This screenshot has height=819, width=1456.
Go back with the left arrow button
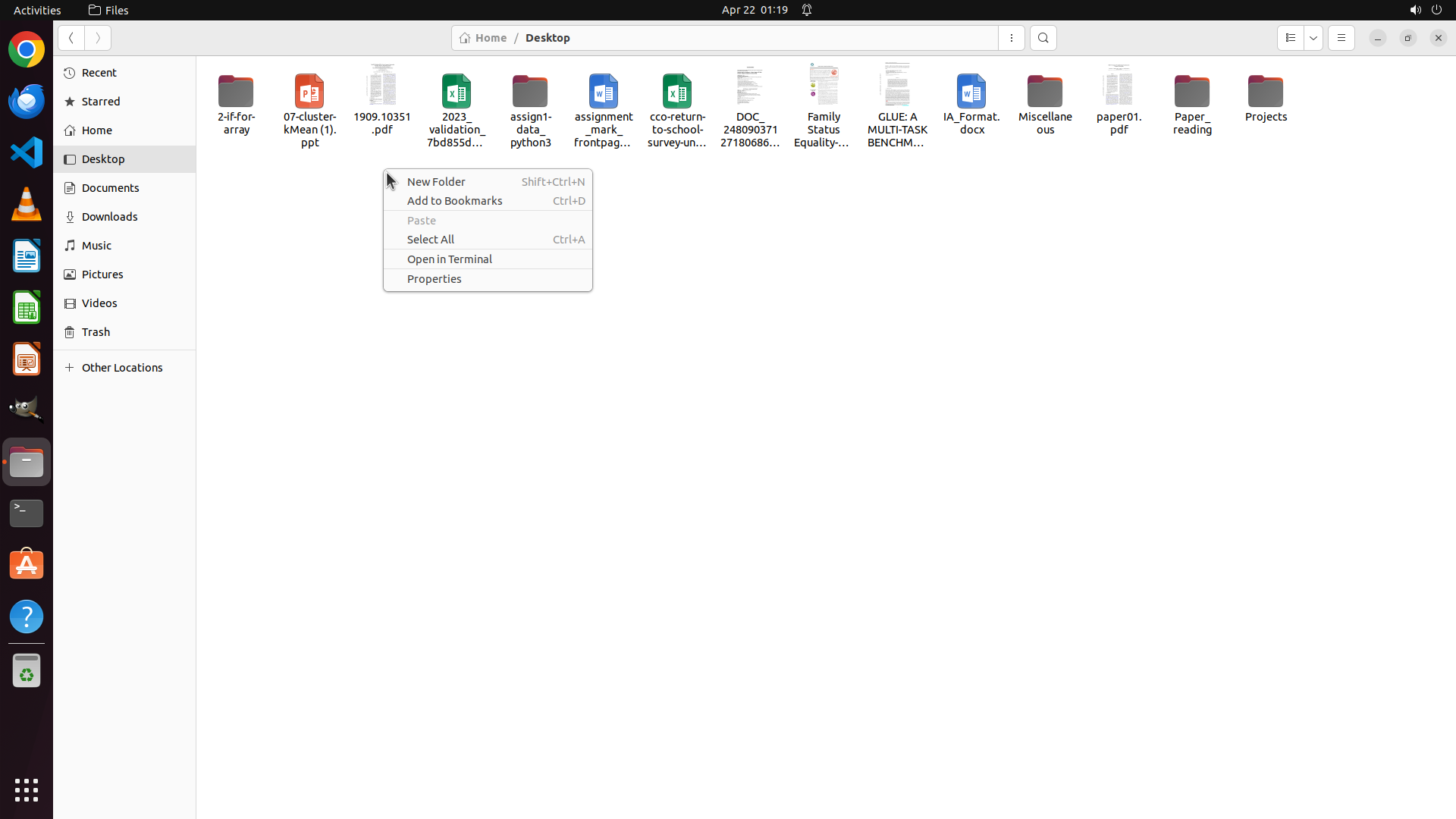point(71,38)
